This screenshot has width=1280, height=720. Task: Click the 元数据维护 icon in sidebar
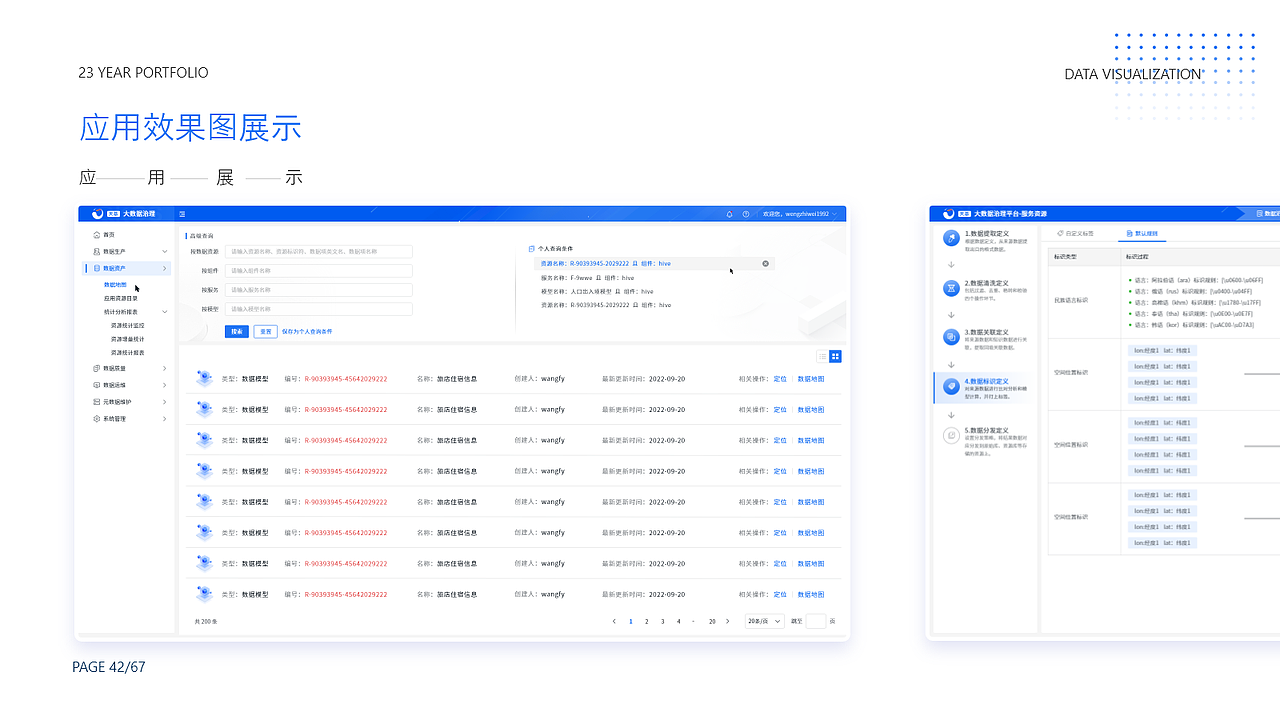[97, 402]
